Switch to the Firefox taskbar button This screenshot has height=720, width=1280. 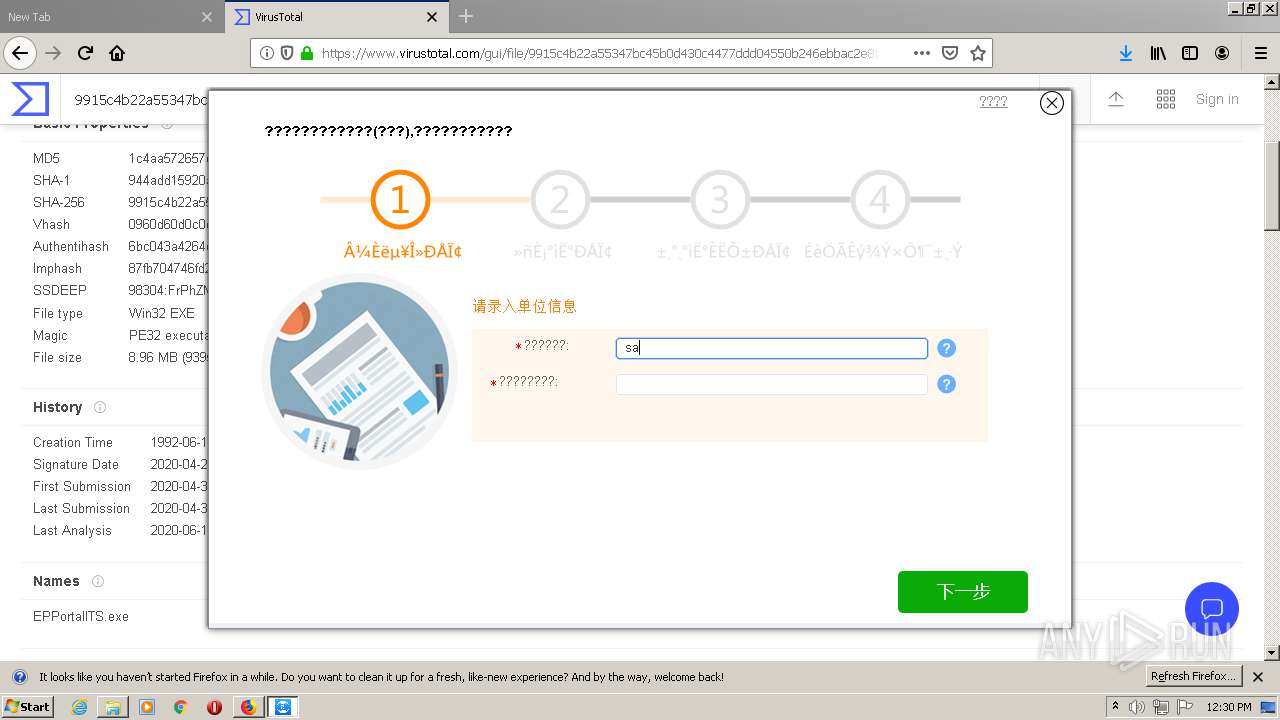[x=248, y=707]
